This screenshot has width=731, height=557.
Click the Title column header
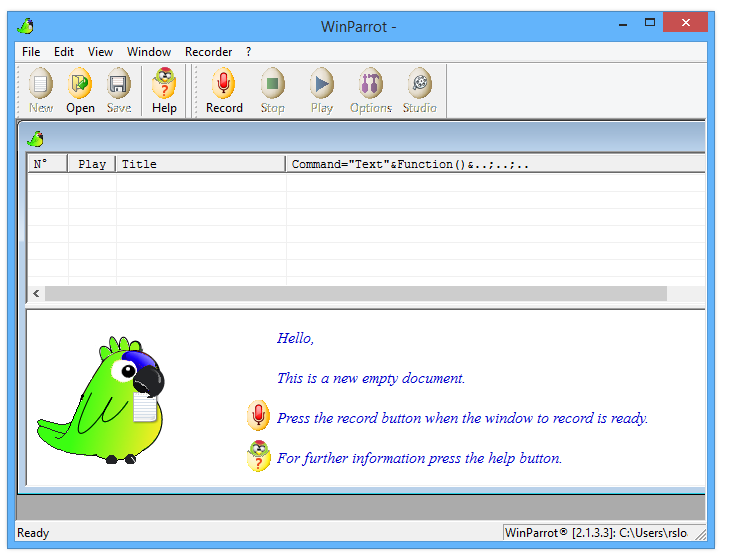(201, 164)
